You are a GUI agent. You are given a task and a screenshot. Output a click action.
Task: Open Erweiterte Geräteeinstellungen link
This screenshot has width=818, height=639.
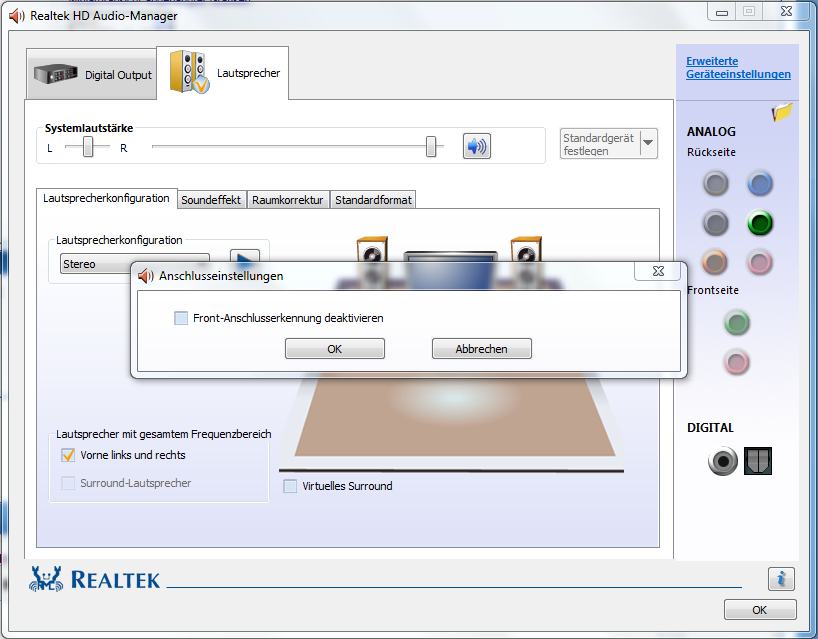click(738, 68)
